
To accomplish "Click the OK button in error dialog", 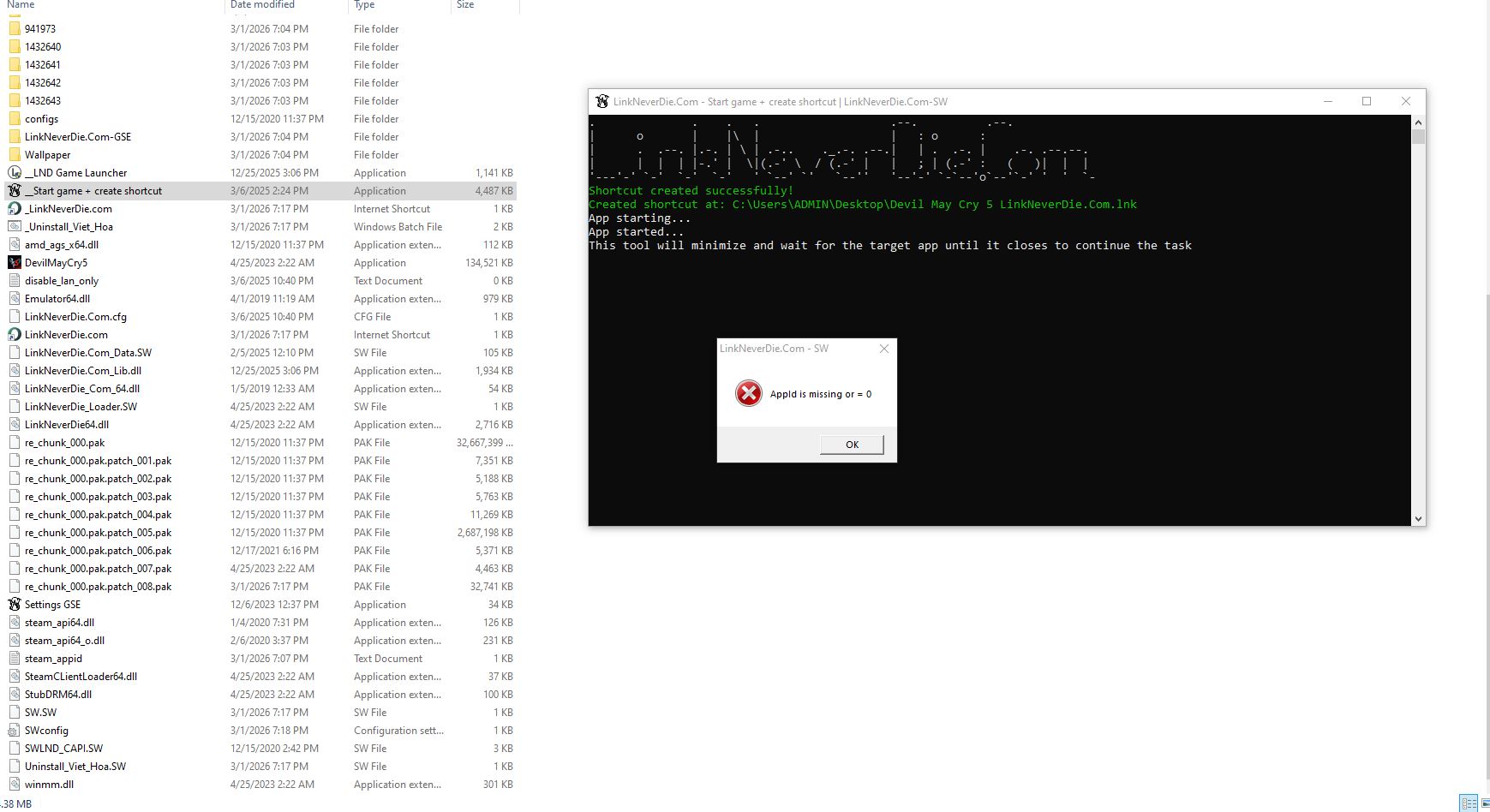I will tap(852, 445).
